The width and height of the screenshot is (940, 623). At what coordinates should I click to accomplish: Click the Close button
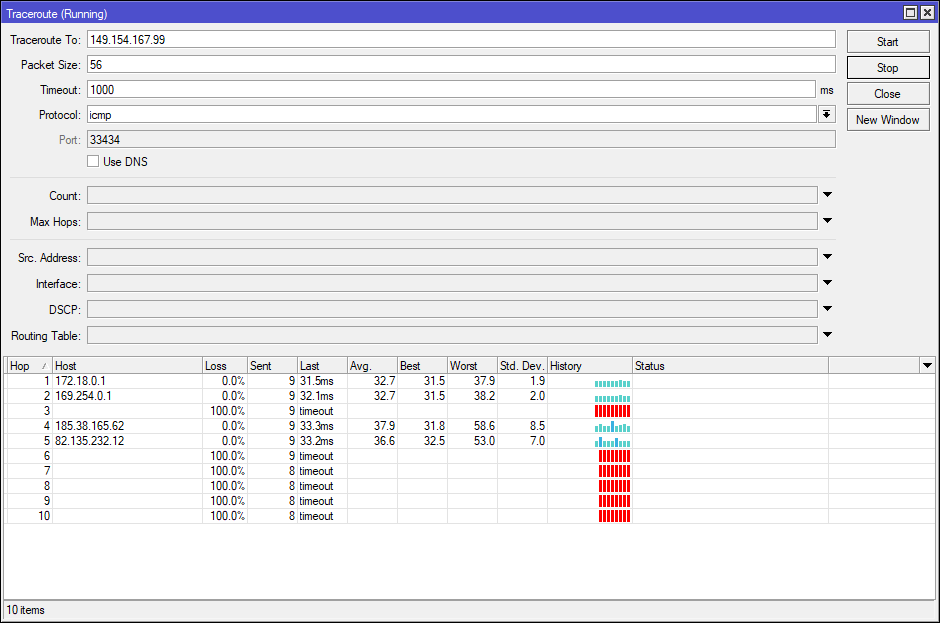tap(888, 94)
